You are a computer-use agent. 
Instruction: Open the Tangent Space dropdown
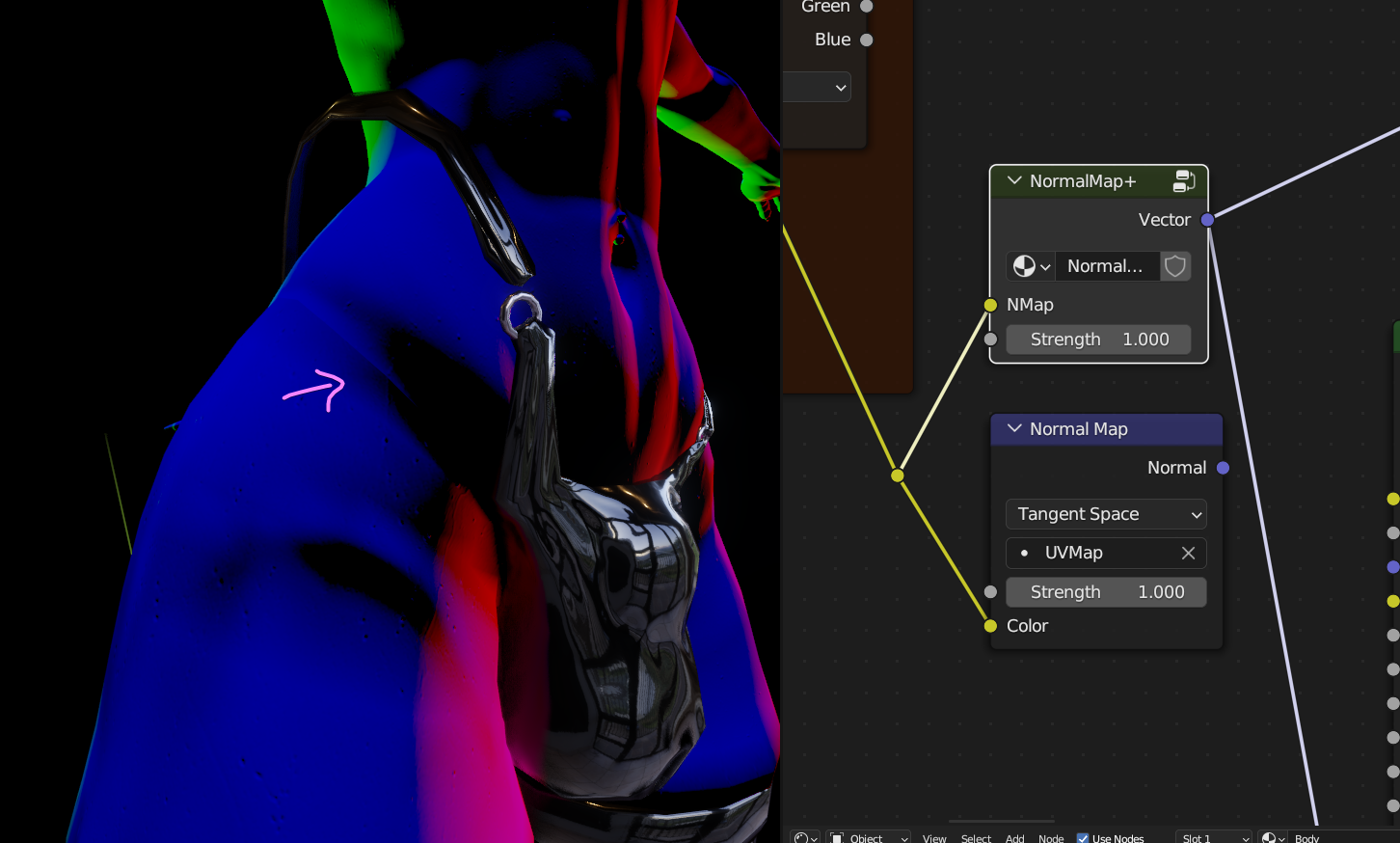click(1106, 514)
